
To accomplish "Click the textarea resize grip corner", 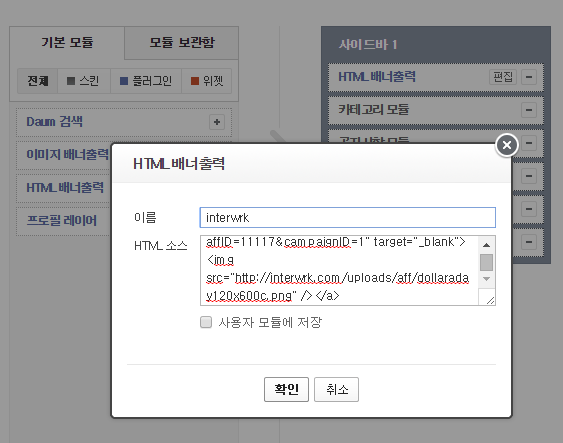I will (x=490, y=300).
